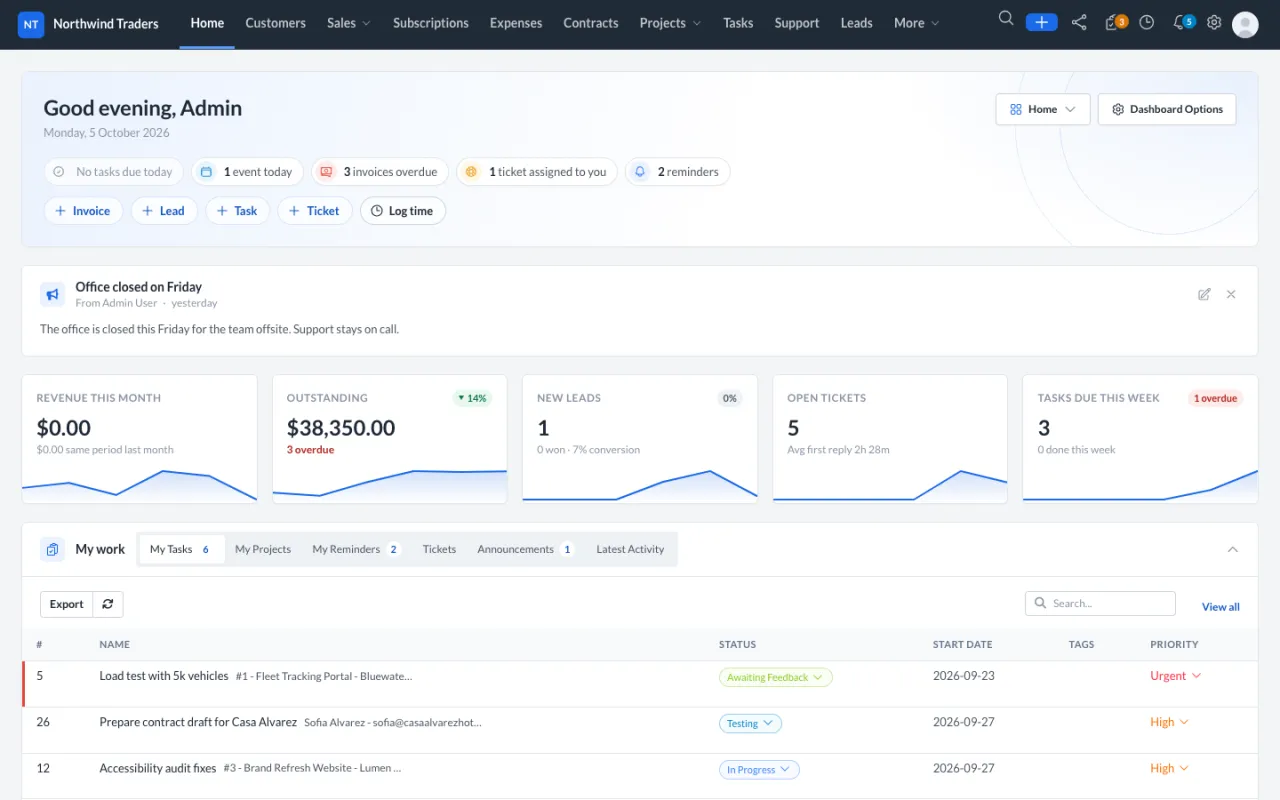
Task: Open the settings gear in header
Action: click(x=1214, y=22)
